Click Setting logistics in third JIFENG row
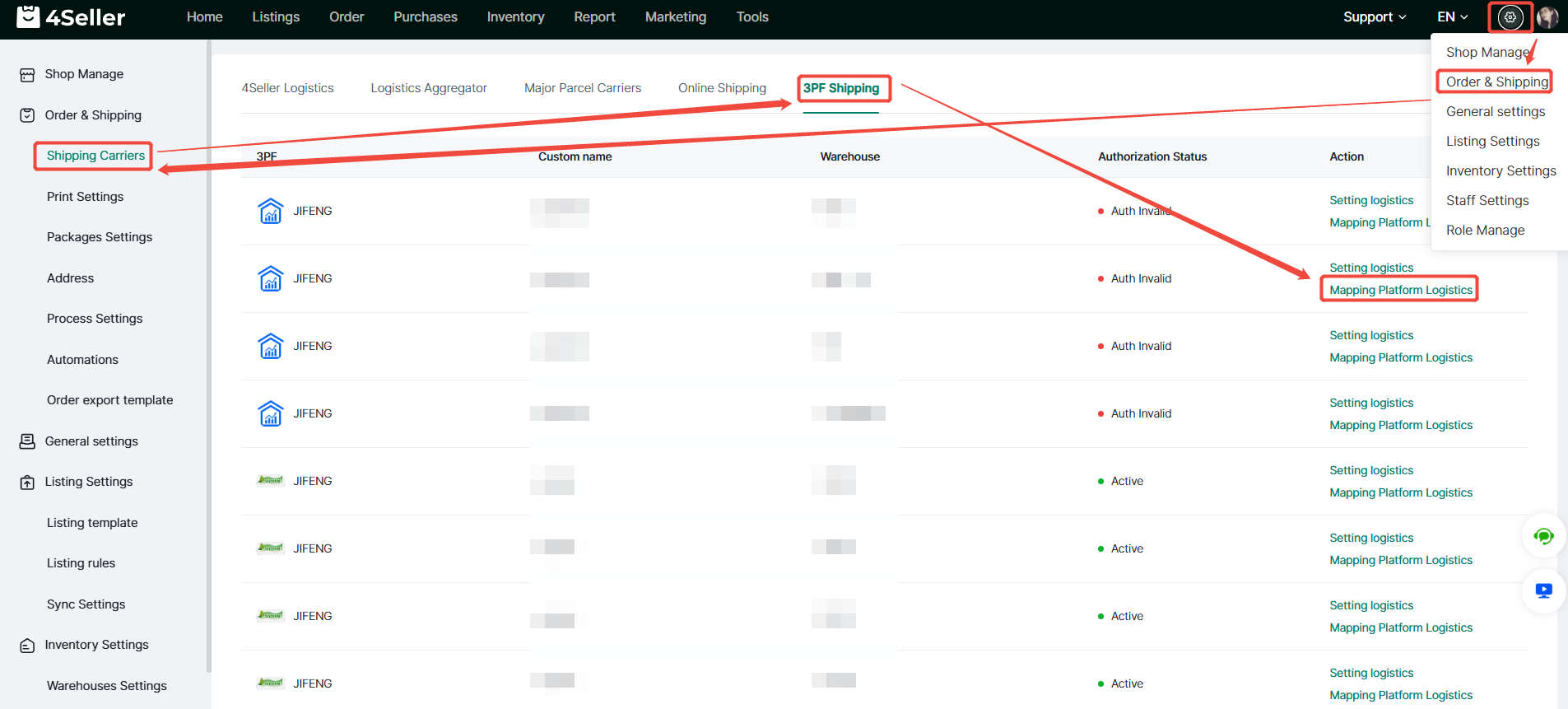 point(1371,335)
